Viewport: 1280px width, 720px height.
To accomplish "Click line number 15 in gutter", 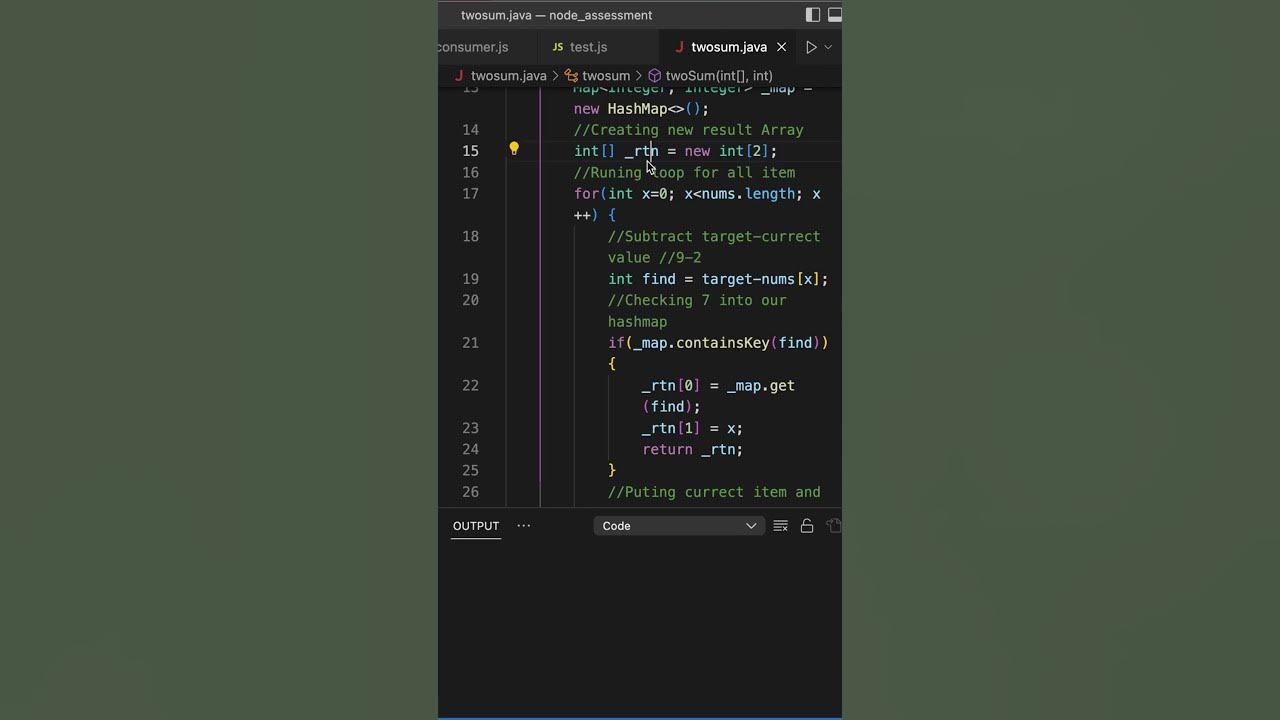I will pos(470,151).
